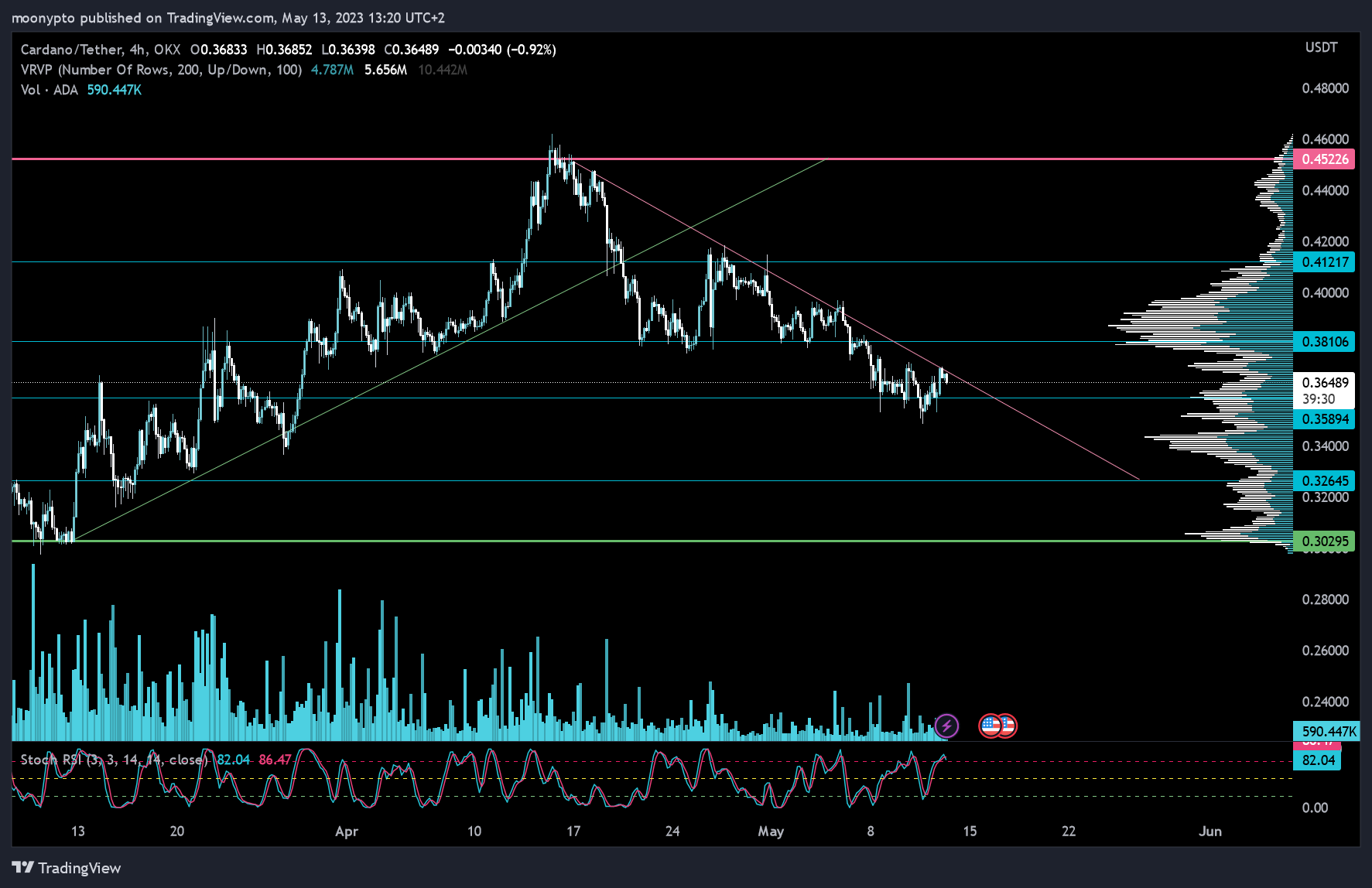Click the USDT currency label
Screen dimensions: 1372x888
pos(1321,47)
